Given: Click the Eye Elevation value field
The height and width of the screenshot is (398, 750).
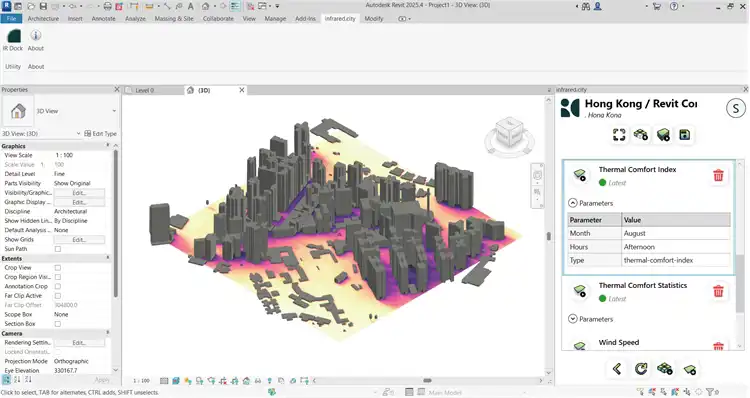Looking at the screenshot, I should (x=82, y=371).
